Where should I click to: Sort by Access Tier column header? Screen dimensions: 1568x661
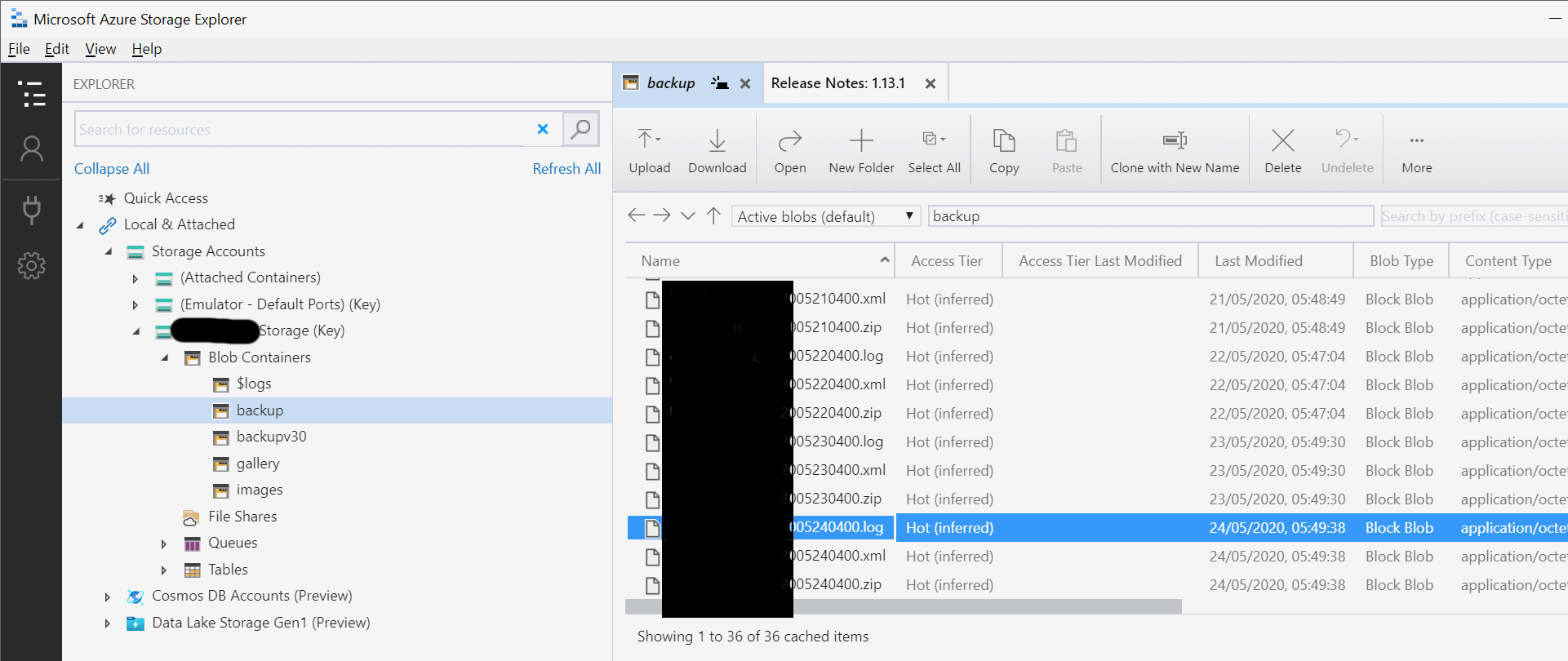948,261
